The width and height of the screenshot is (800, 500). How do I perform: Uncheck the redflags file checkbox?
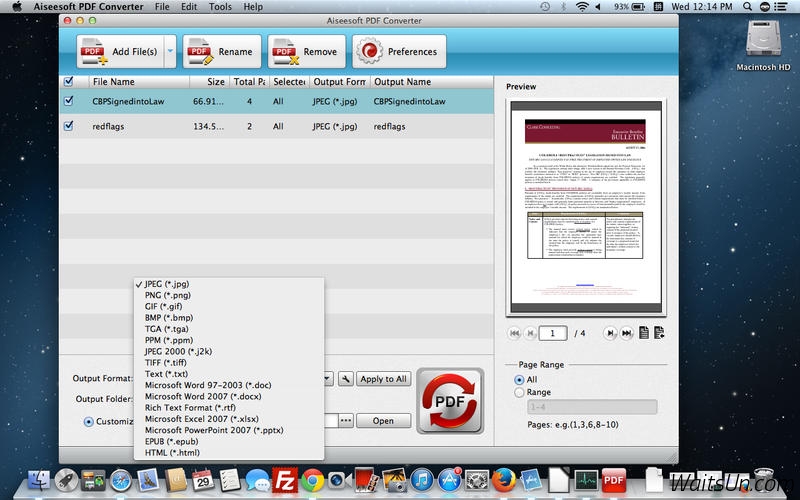(x=68, y=126)
